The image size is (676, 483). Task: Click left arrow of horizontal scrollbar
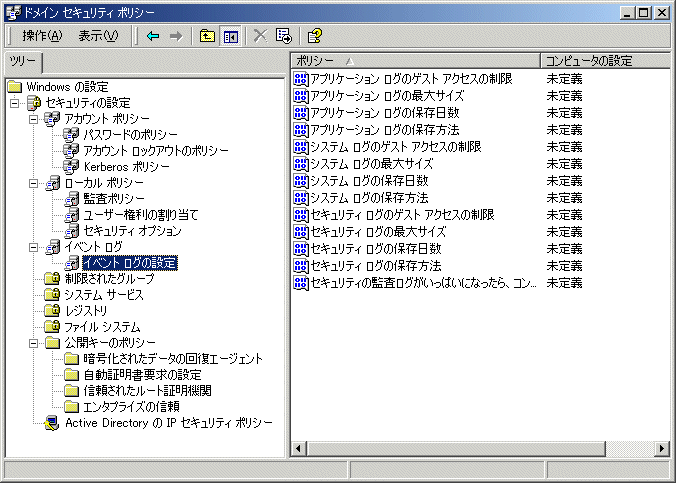click(298, 448)
